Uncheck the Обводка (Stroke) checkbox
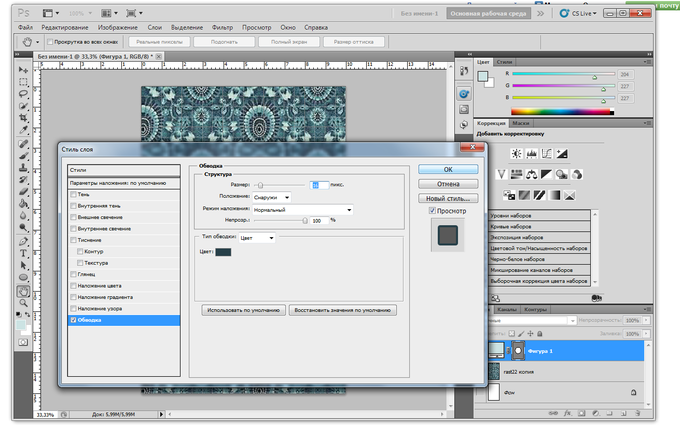 pos(73,320)
